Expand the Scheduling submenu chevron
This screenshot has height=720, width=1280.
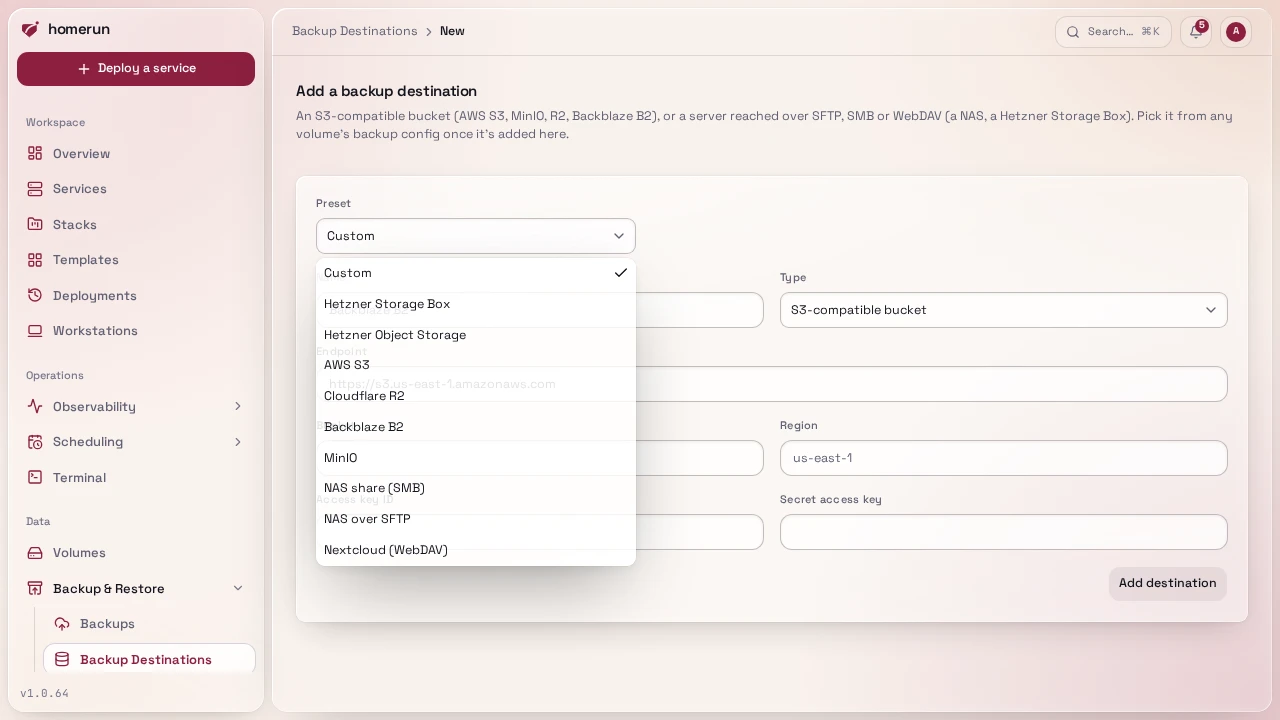click(x=238, y=442)
